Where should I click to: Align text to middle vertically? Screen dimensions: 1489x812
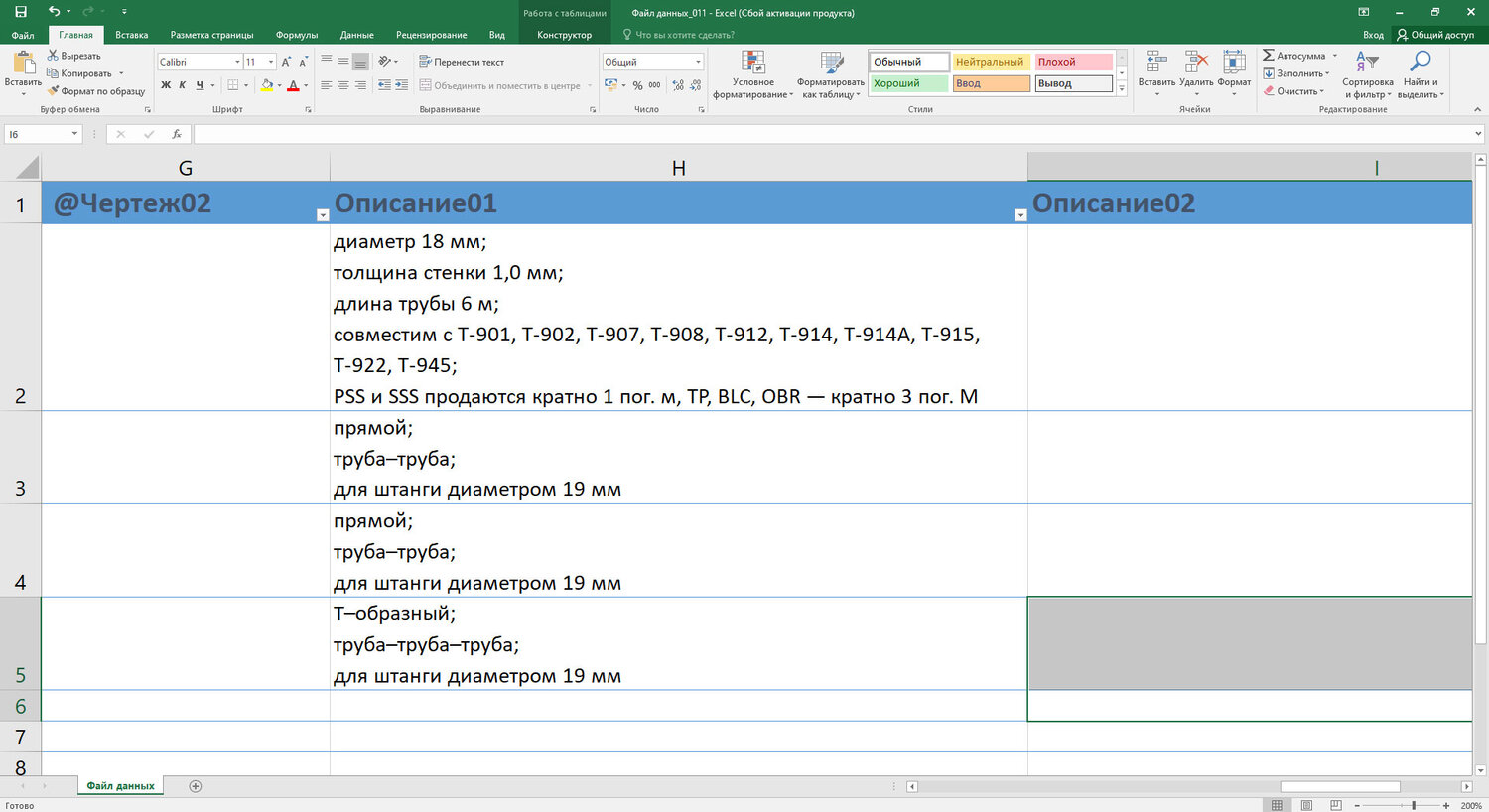(x=343, y=62)
